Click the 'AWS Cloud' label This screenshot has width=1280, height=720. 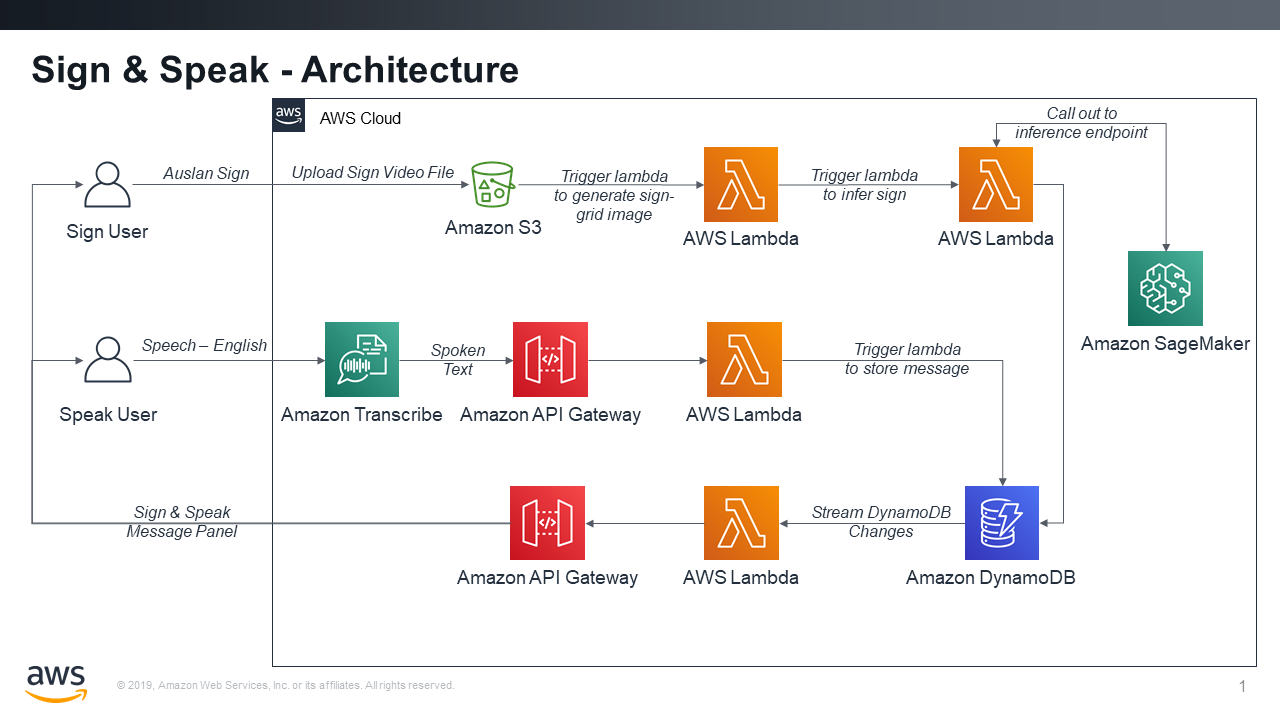point(360,118)
